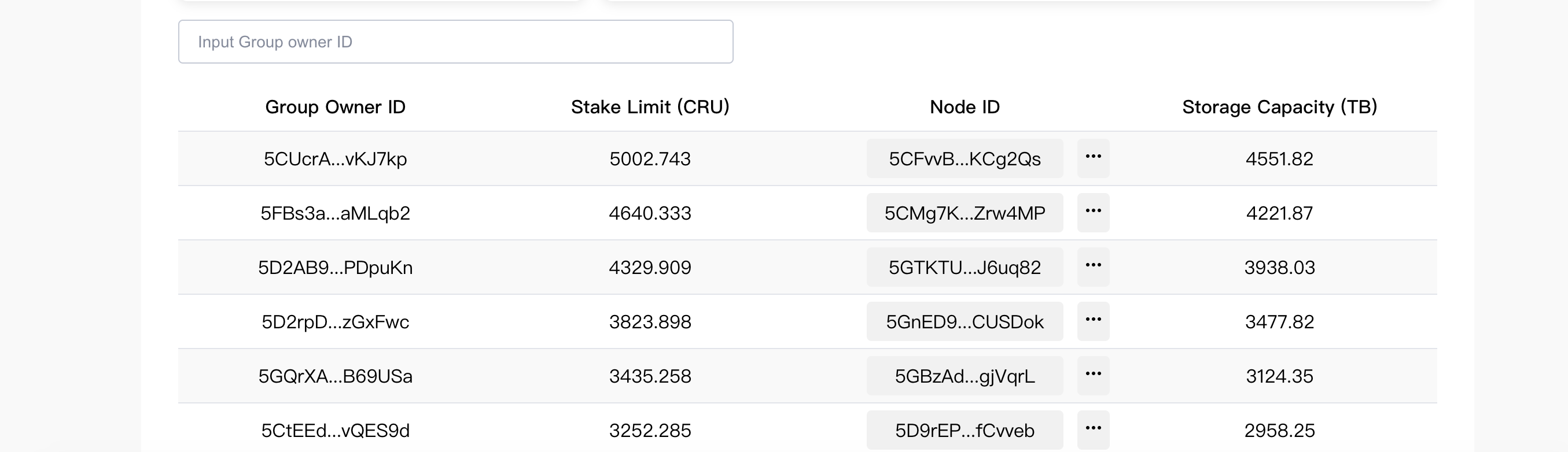Select node ID chip 5CMg7K...Zrw4MP
1568x452 pixels.
pyautogui.click(x=965, y=213)
